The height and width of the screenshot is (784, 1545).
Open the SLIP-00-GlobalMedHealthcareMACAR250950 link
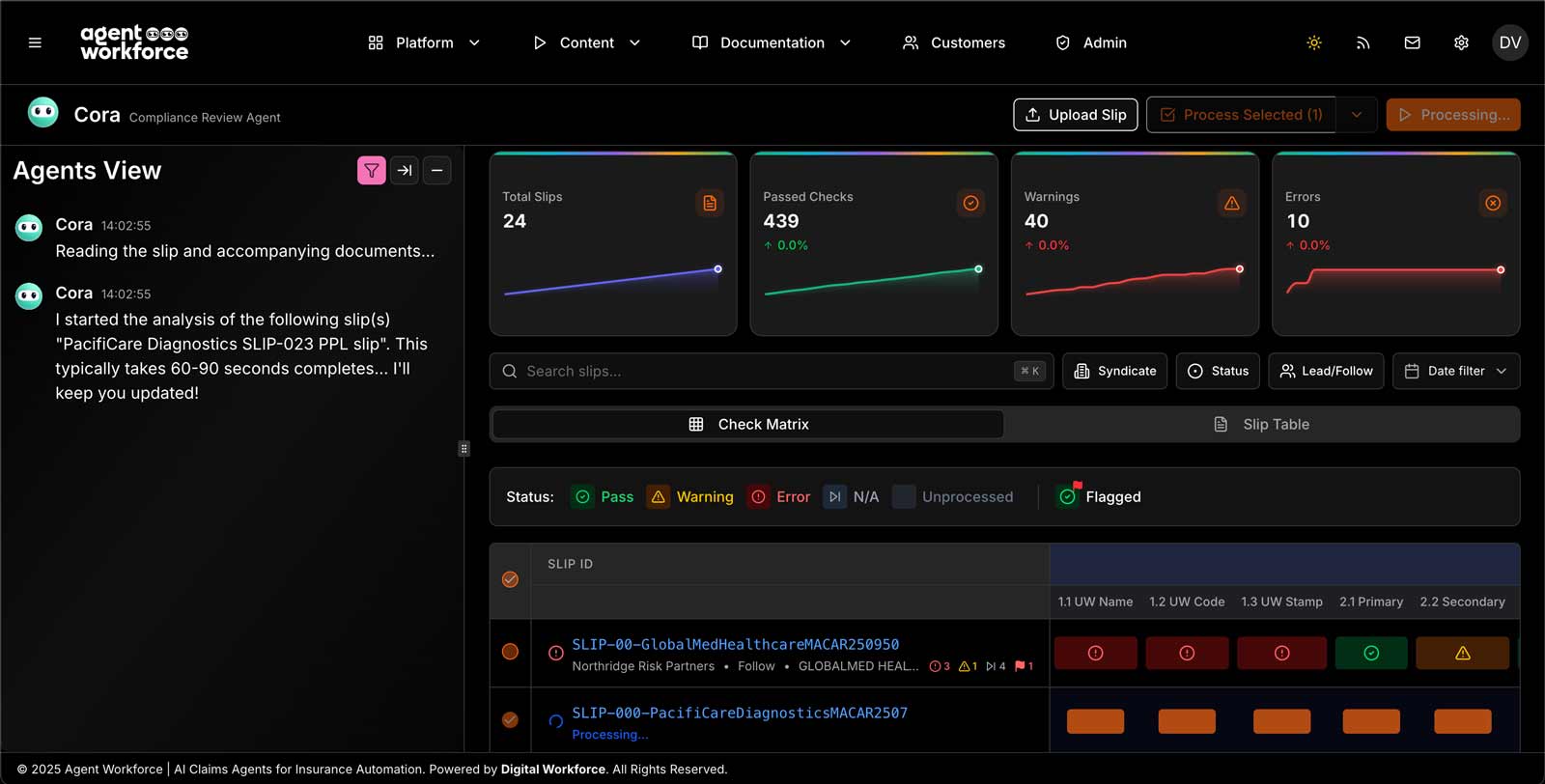(736, 645)
